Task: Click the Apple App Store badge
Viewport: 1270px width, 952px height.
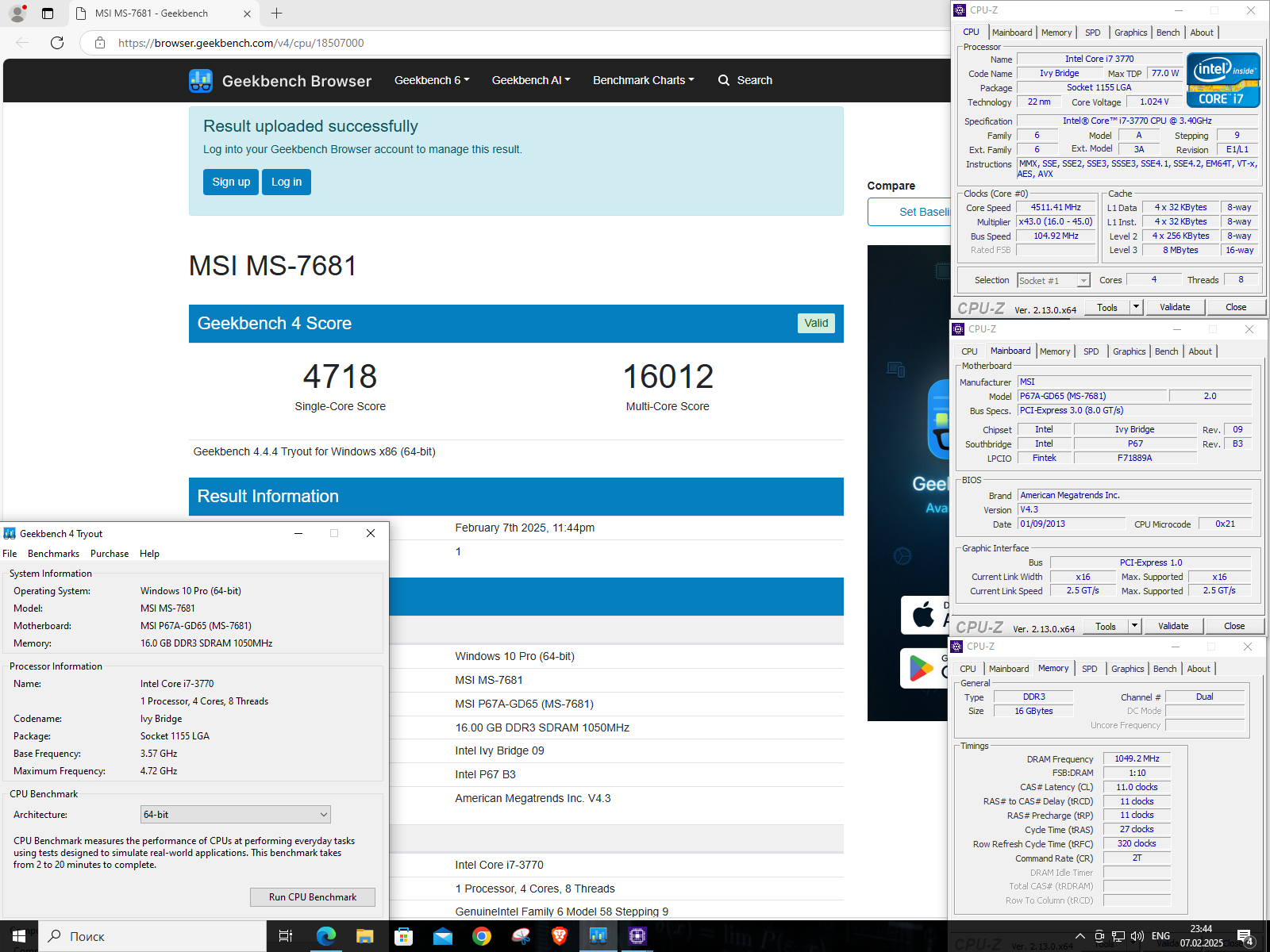Action: pos(925,615)
